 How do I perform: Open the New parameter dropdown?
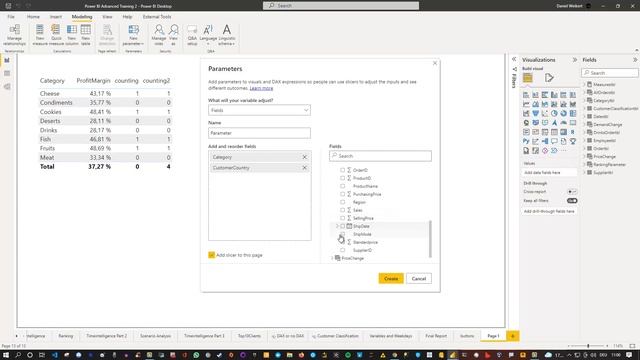coord(133,35)
